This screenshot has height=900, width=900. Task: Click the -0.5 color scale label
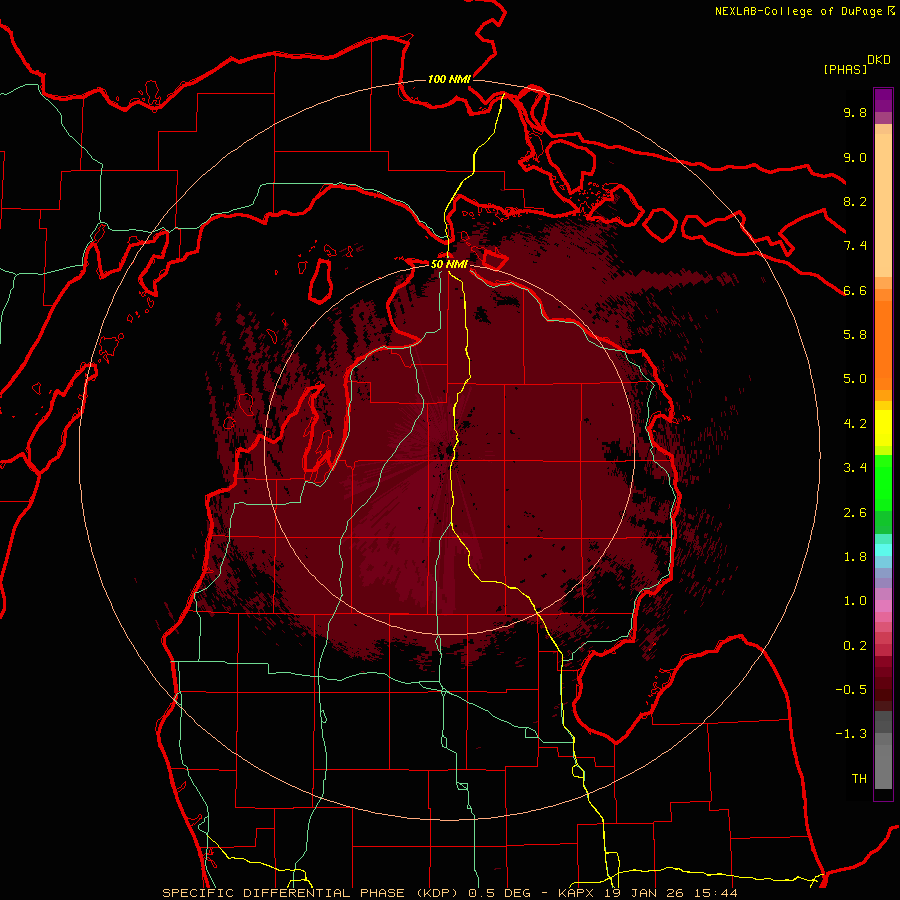851,690
